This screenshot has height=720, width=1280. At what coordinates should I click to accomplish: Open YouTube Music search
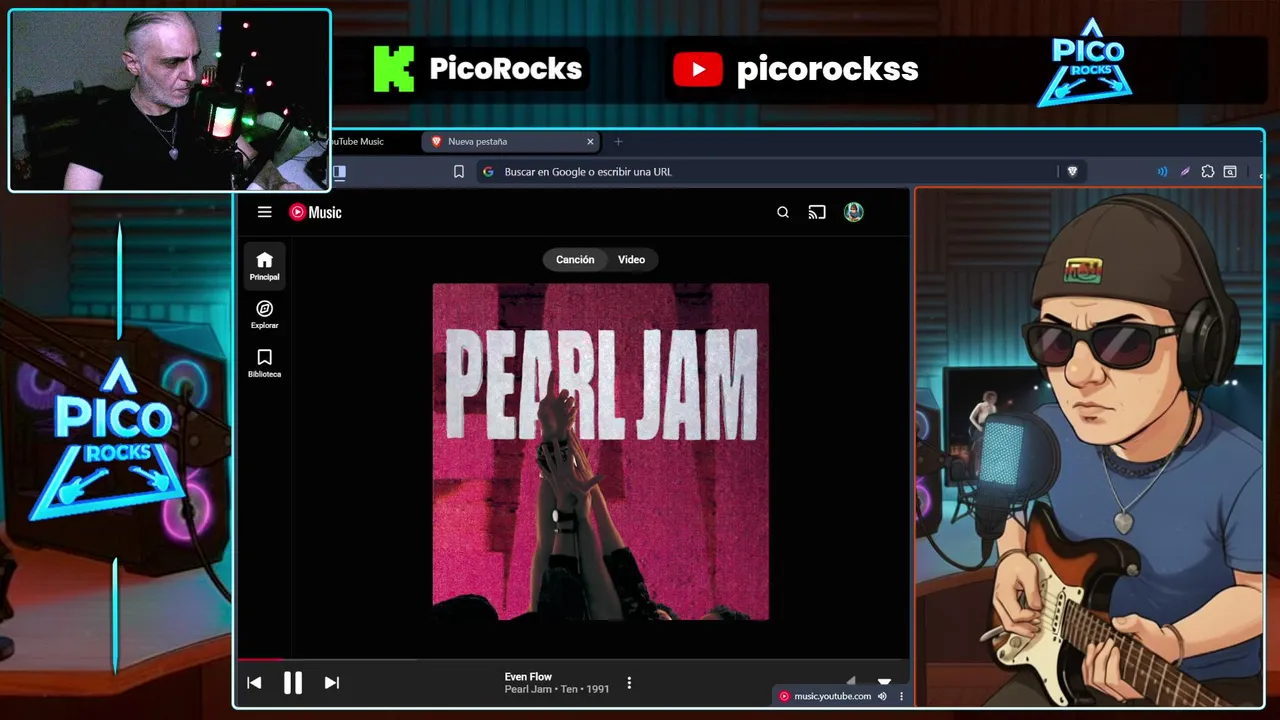point(783,212)
